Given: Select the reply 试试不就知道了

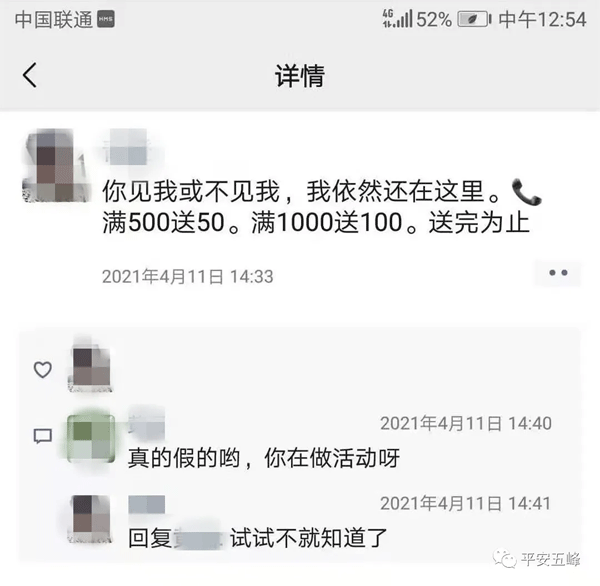Looking at the screenshot, I should pos(308,538).
